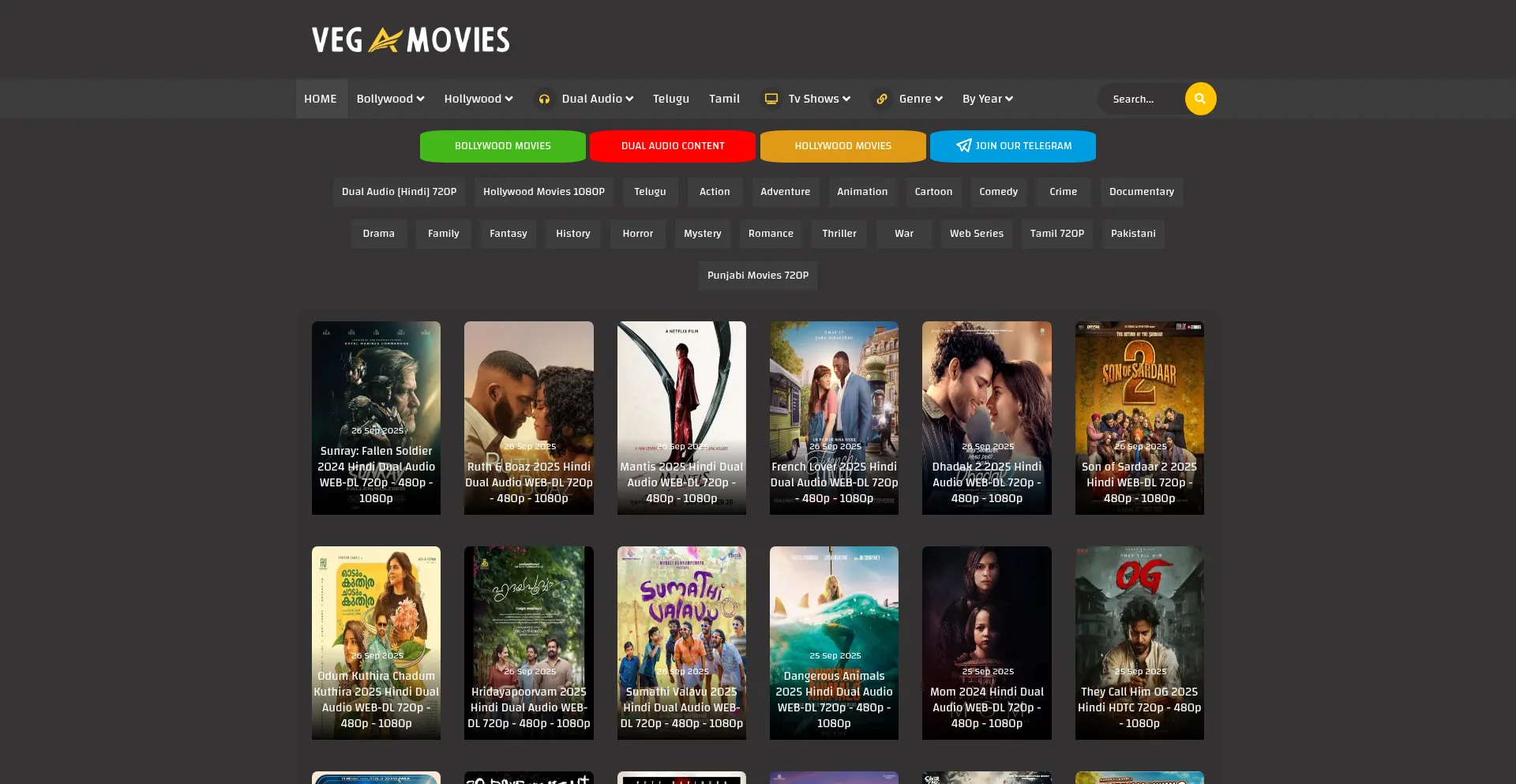This screenshot has height=784, width=1516.
Task: Select the History genre tag
Action: pyautogui.click(x=573, y=234)
